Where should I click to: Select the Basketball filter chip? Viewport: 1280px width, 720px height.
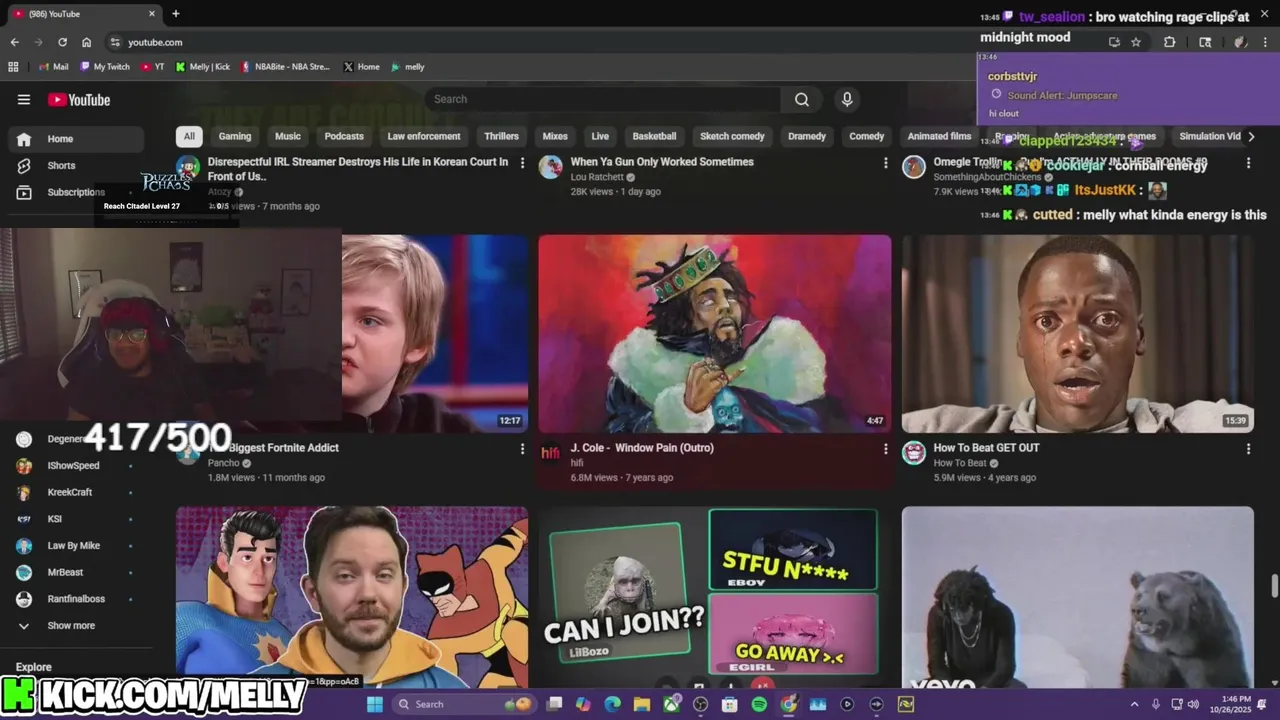pyautogui.click(x=654, y=136)
